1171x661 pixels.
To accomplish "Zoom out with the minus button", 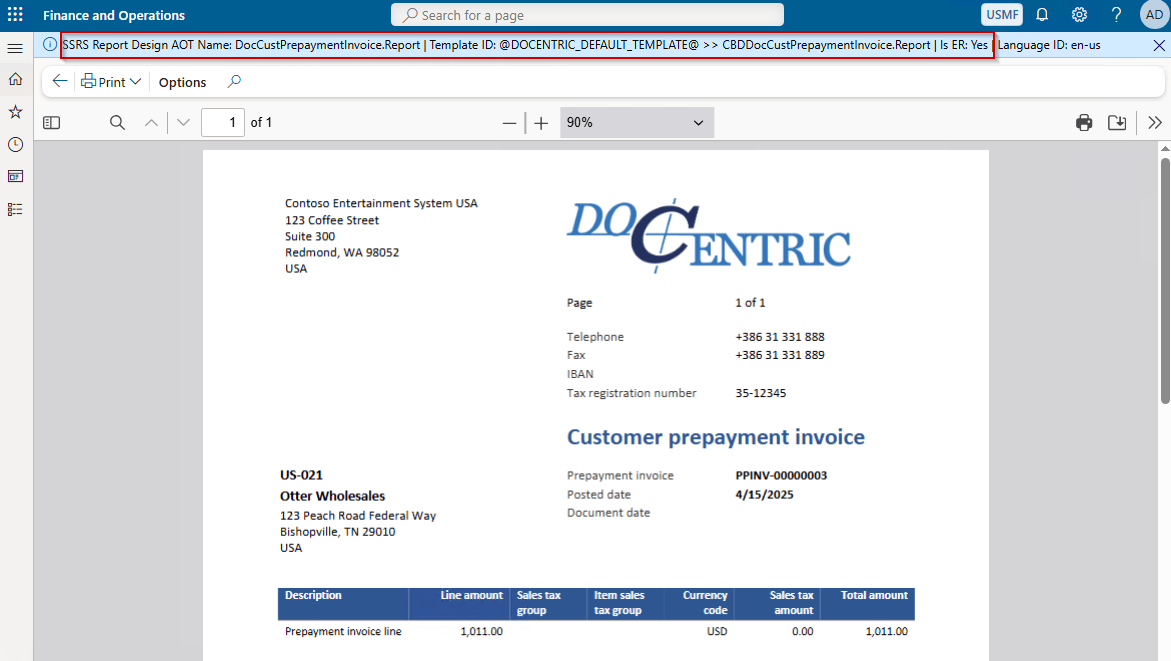I will (x=509, y=123).
